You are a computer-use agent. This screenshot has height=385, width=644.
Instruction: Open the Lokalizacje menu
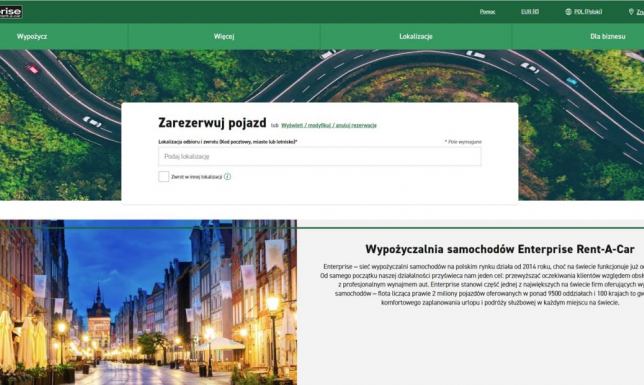(x=416, y=37)
